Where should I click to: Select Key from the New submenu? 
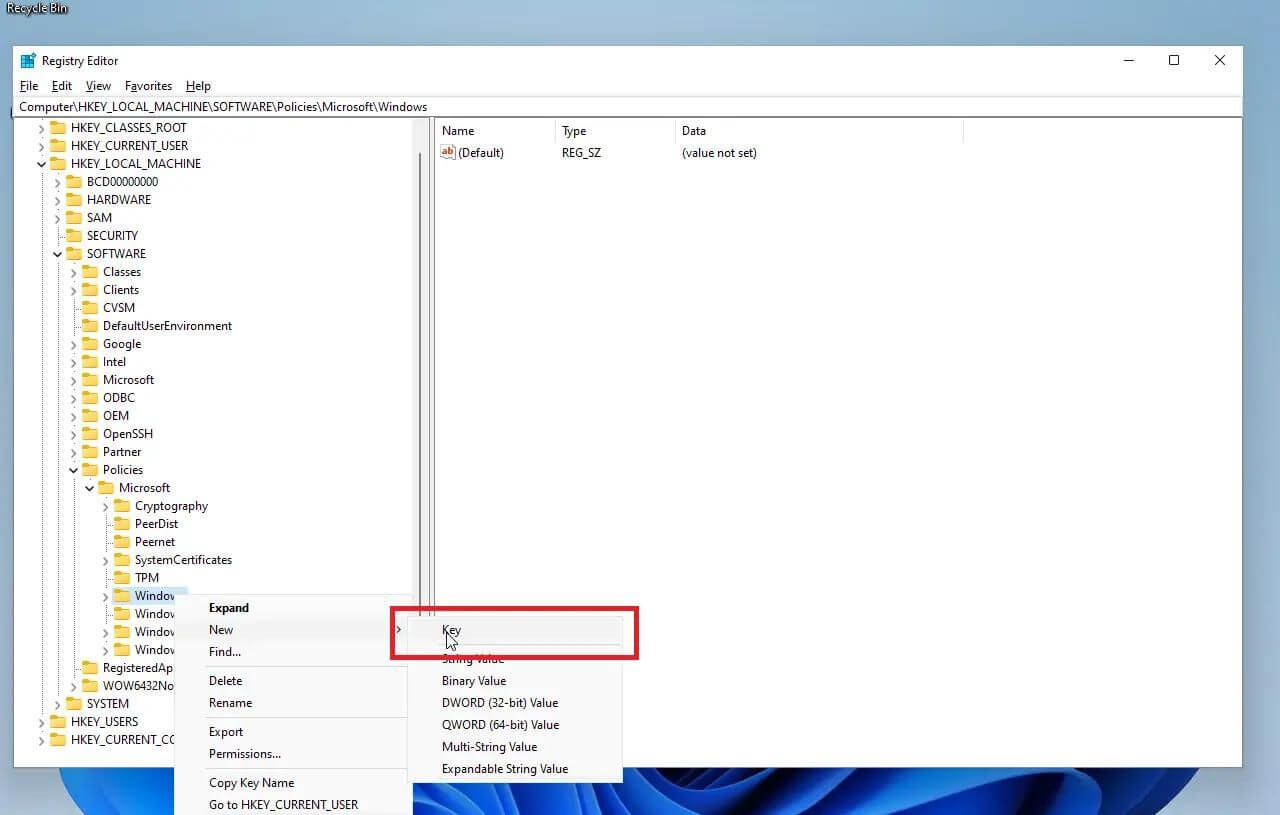[452, 630]
